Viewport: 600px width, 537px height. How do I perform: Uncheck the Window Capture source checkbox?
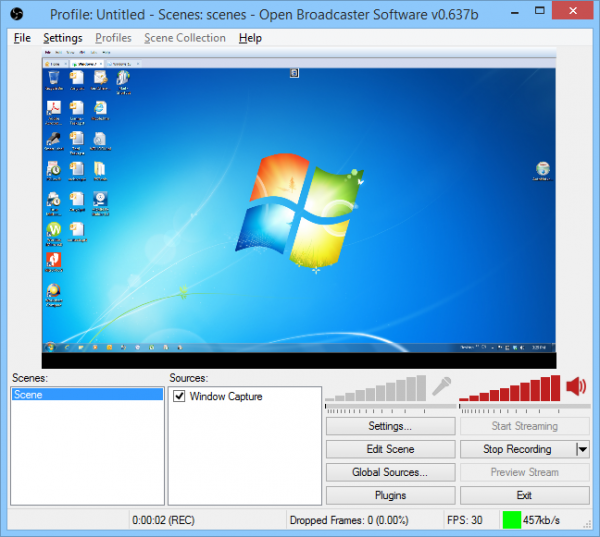[x=179, y=397]
